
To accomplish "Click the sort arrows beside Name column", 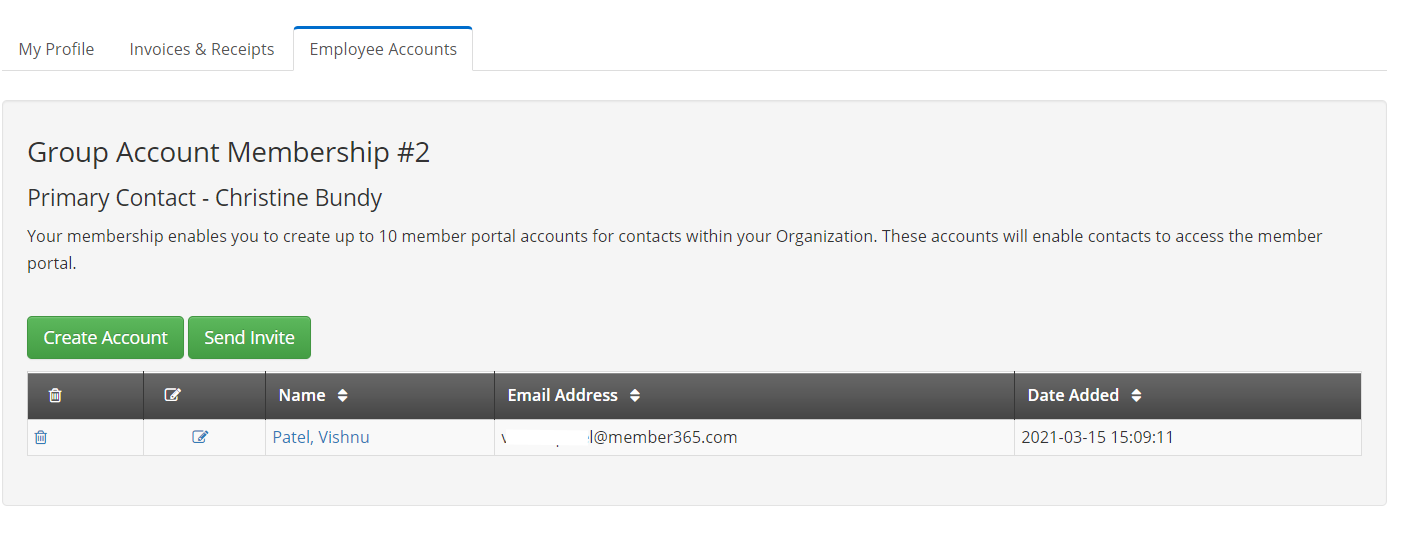I will click(x=343, y=395).
